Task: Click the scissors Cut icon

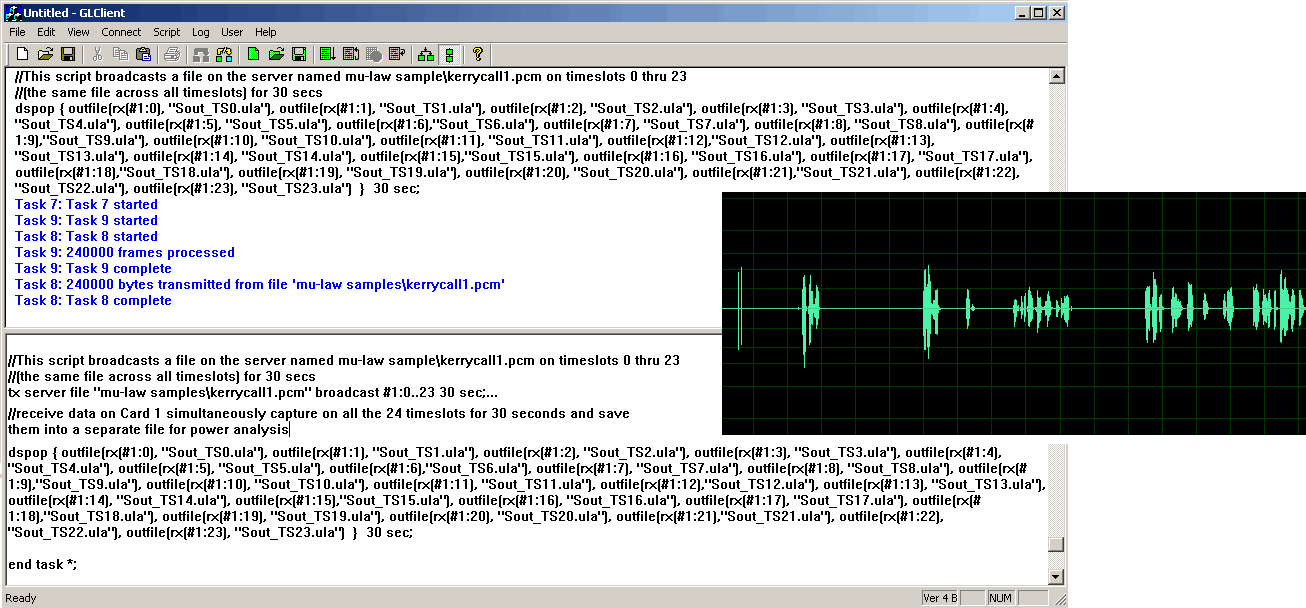Action: [x=98, y=53]
